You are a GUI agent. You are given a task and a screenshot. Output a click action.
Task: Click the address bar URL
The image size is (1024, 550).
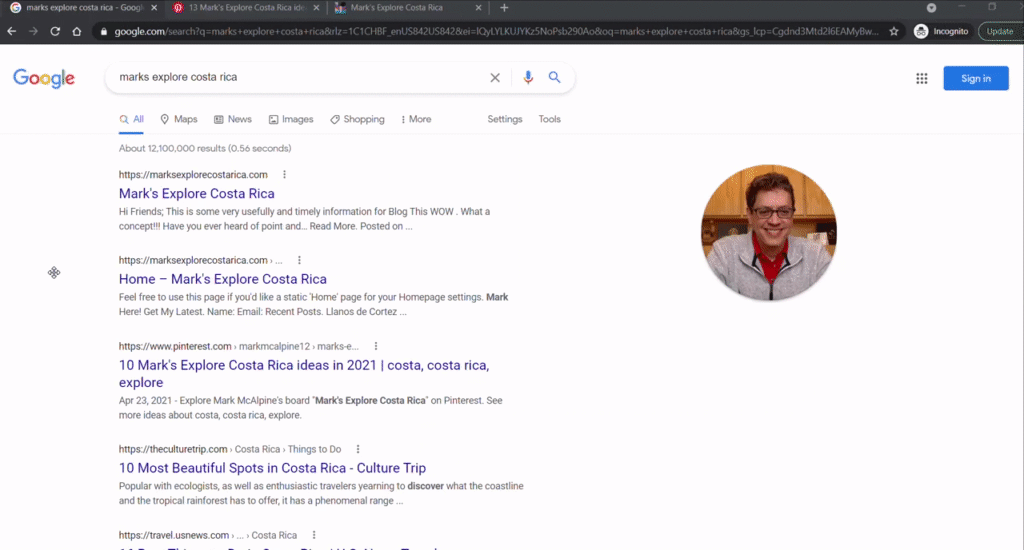[x=496, y=31]
